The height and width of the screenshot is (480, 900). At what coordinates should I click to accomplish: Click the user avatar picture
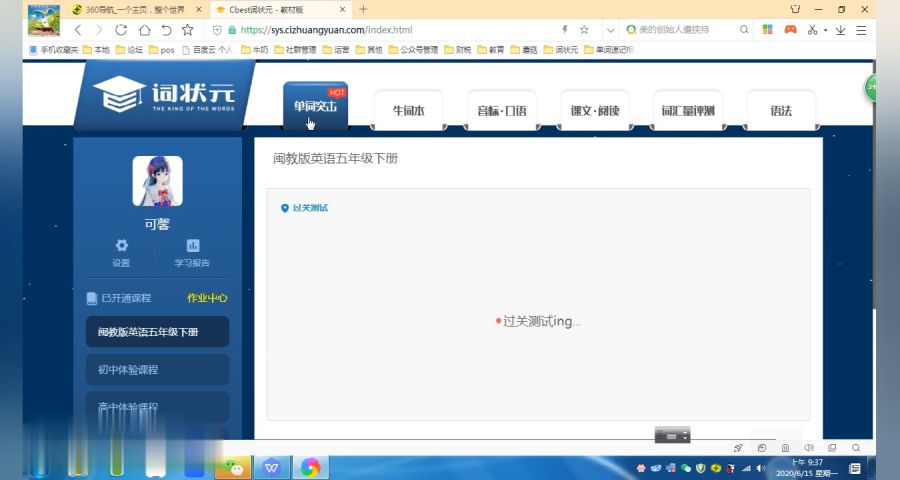click(157, 181)
